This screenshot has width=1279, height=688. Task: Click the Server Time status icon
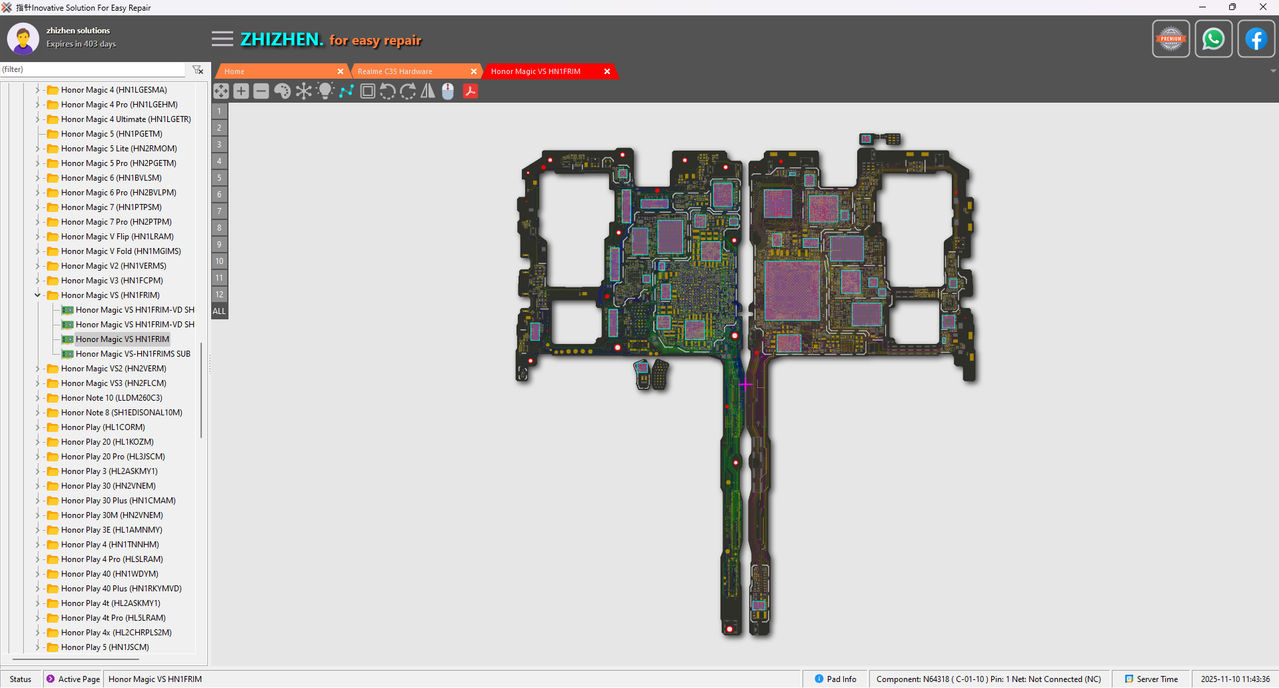[1128, 679]
